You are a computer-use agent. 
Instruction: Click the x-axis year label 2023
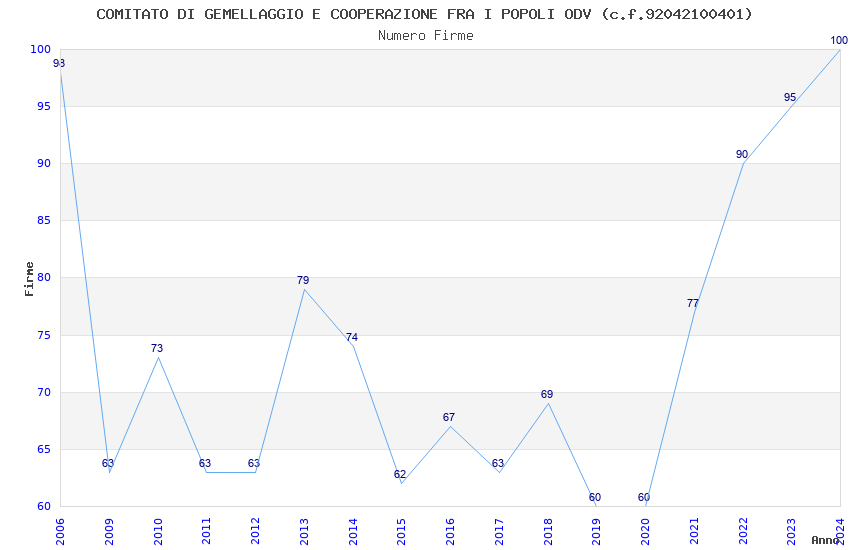tap(791, 531)
